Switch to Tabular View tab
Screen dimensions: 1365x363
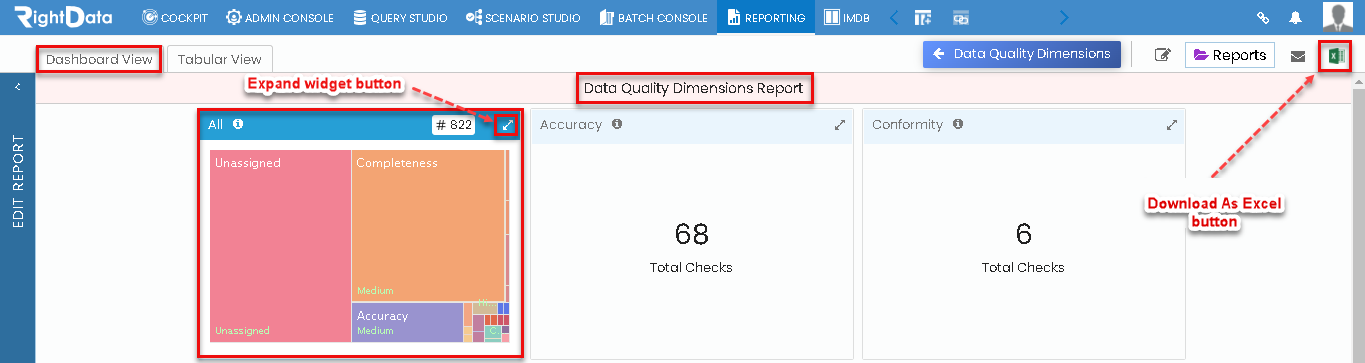(x=219, y=59)
